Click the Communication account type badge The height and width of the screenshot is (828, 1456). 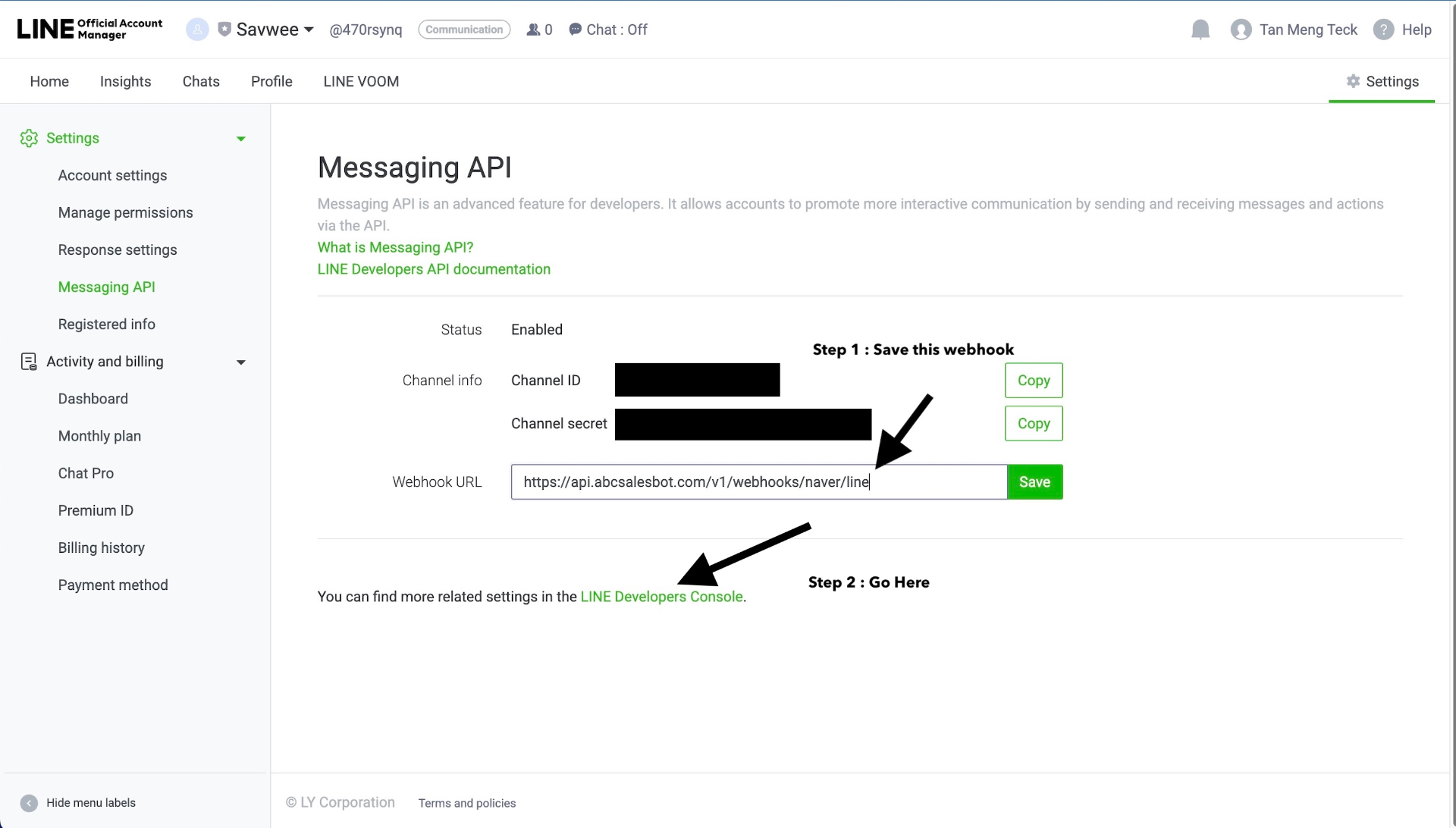[x=464, y=30]
